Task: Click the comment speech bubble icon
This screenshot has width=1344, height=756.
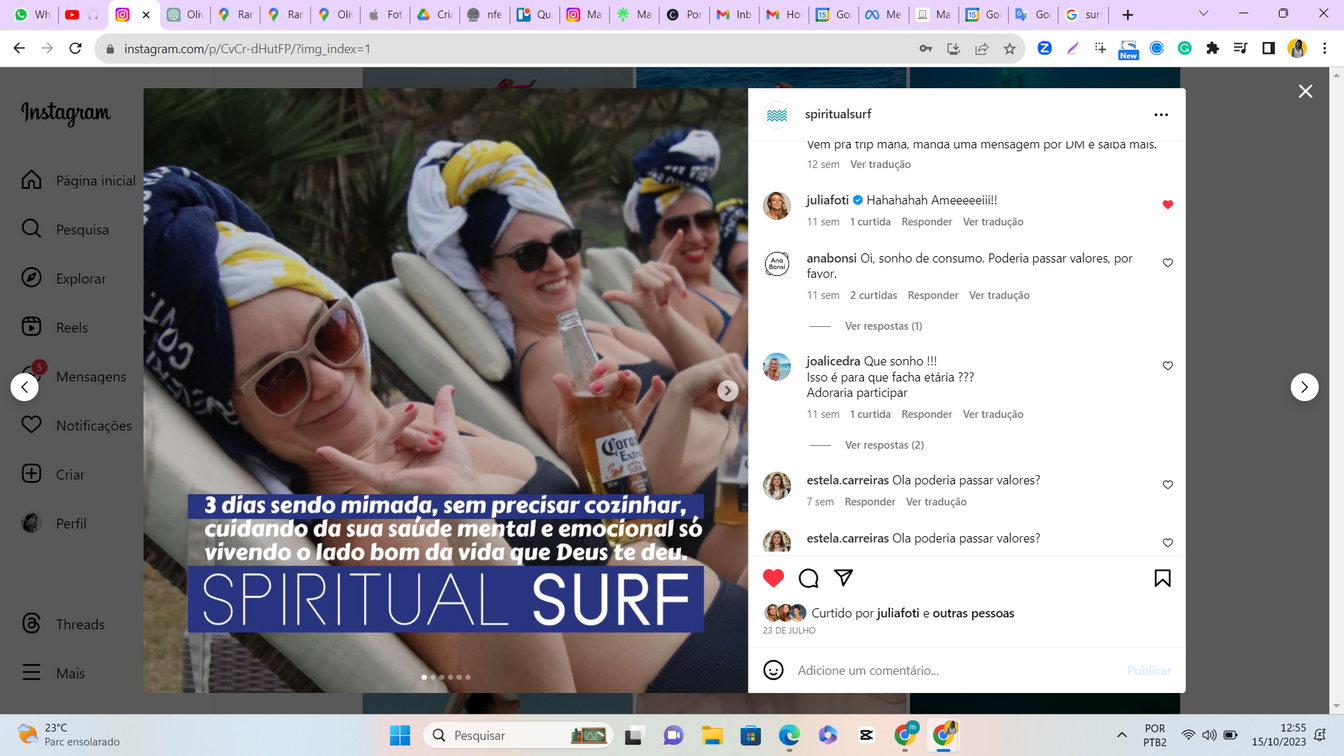Action: pyautogui.click(x=808, y=578)
